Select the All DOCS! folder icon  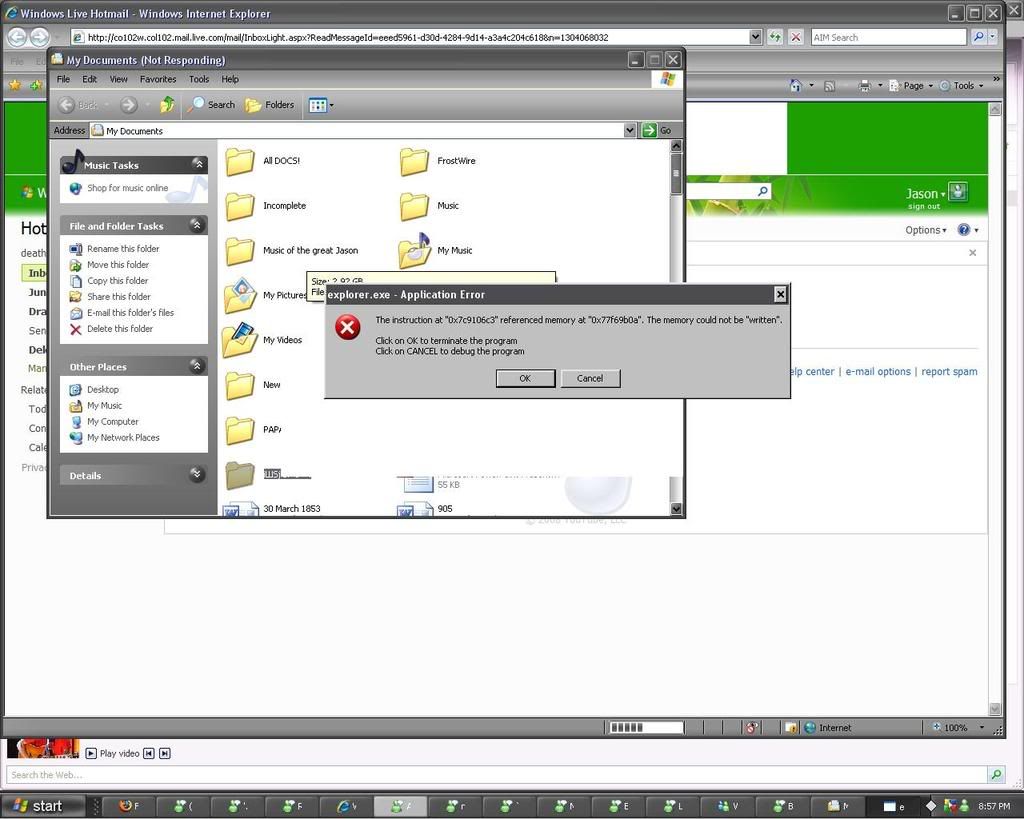(240, 161)
